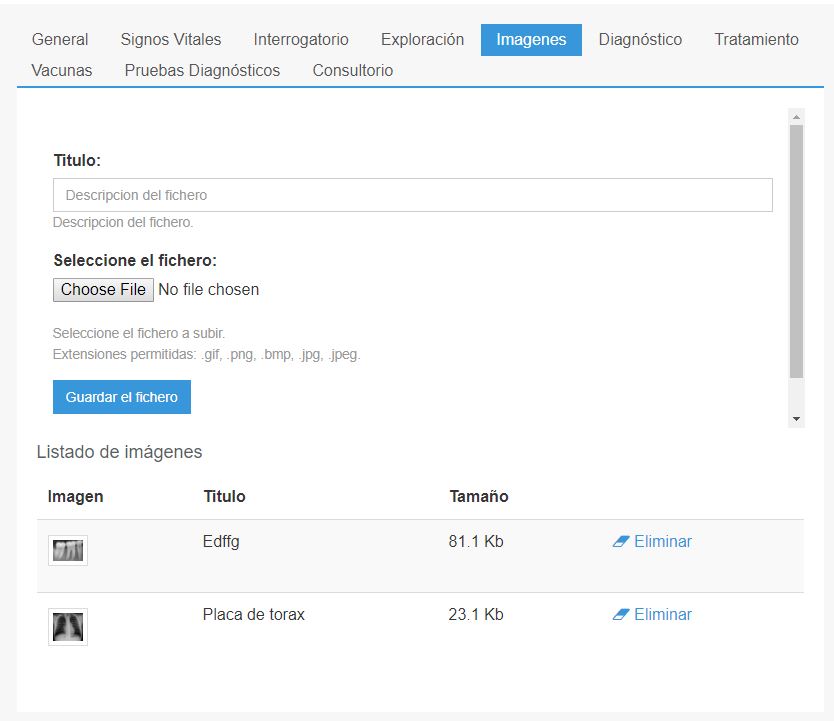Screen dimensions: 834x721
Task: Click the upload panel scrollbar thumb
Action: 796,251
